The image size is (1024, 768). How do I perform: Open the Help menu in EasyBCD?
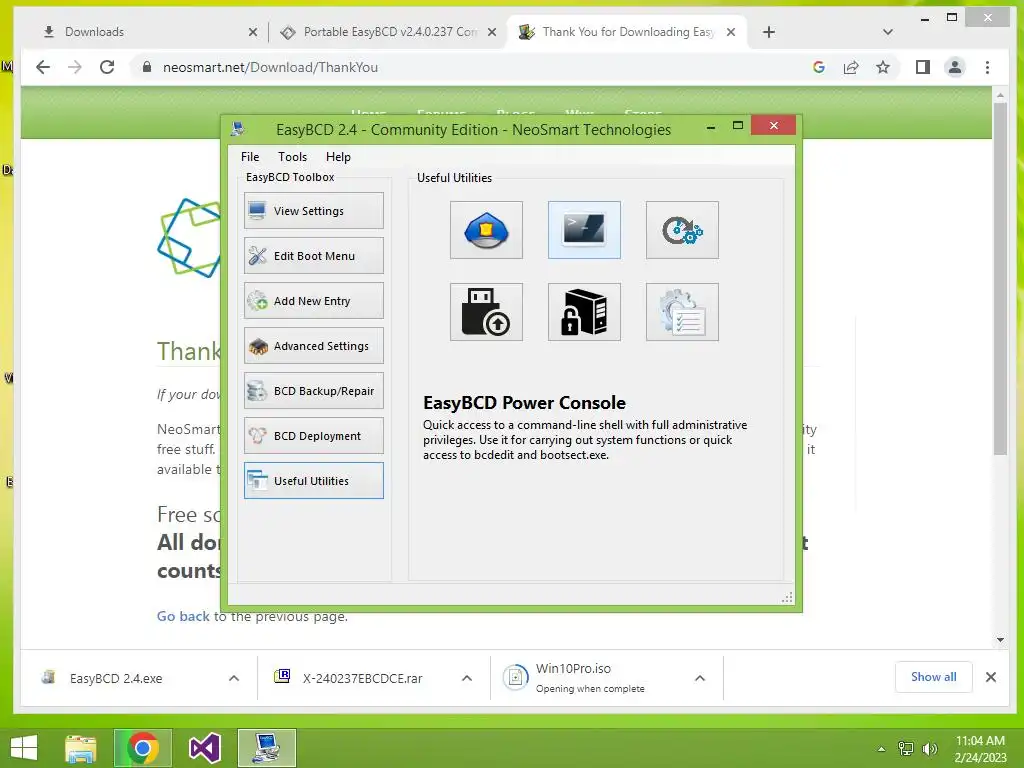pyautogui.click(x=338, y=157)
